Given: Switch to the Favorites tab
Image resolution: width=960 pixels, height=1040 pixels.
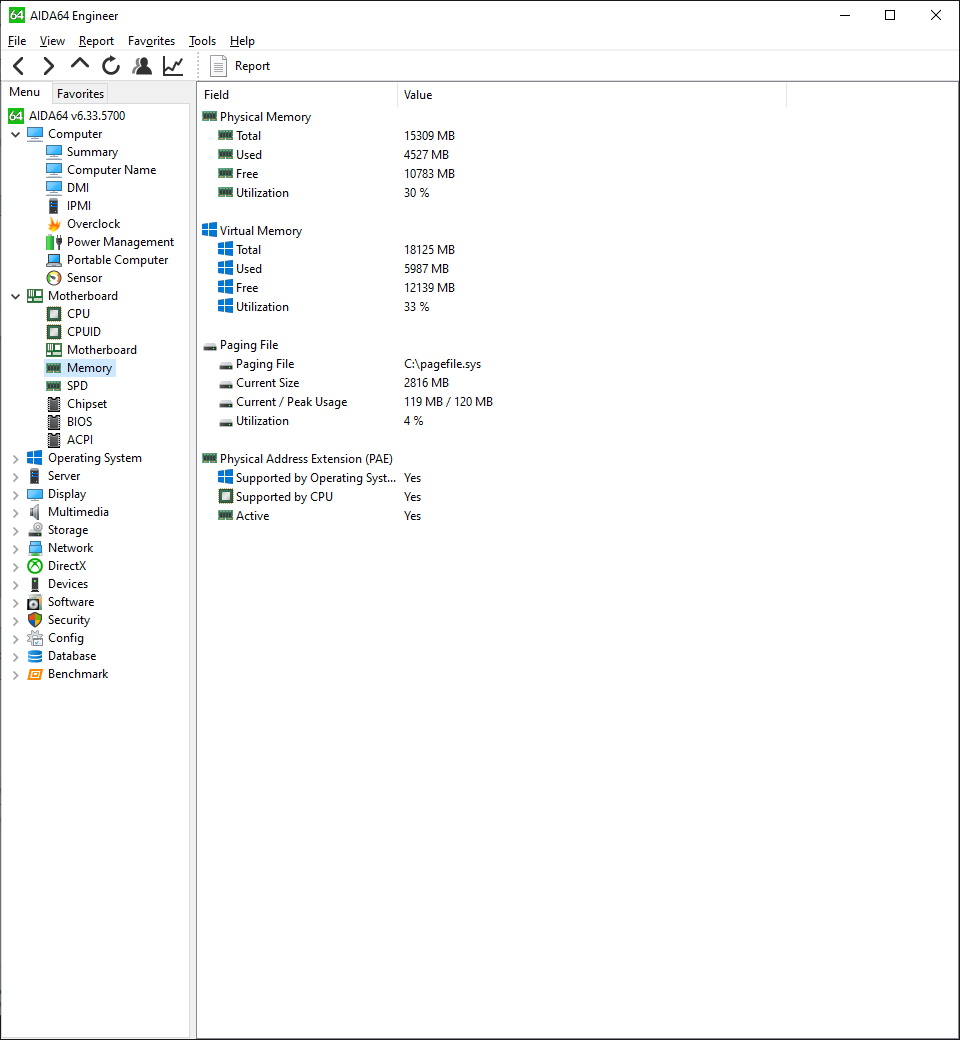Looking at the screenshot, I should pyautogui.click(x=80, y=94).
